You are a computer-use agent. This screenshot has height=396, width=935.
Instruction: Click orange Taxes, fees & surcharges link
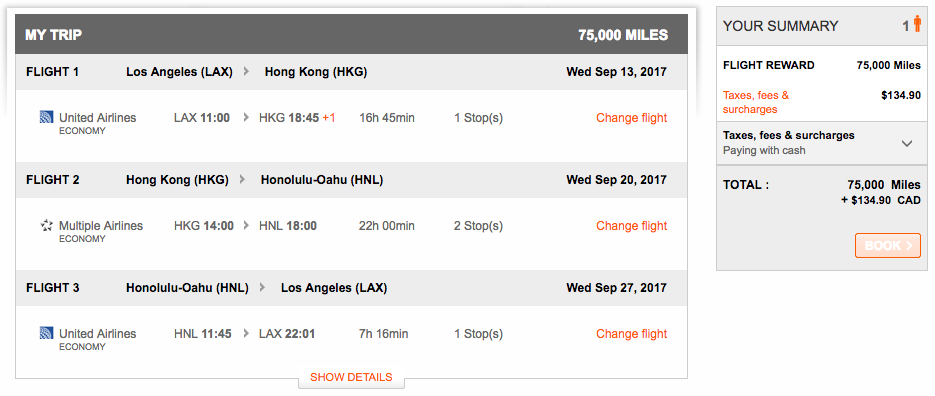756,102
